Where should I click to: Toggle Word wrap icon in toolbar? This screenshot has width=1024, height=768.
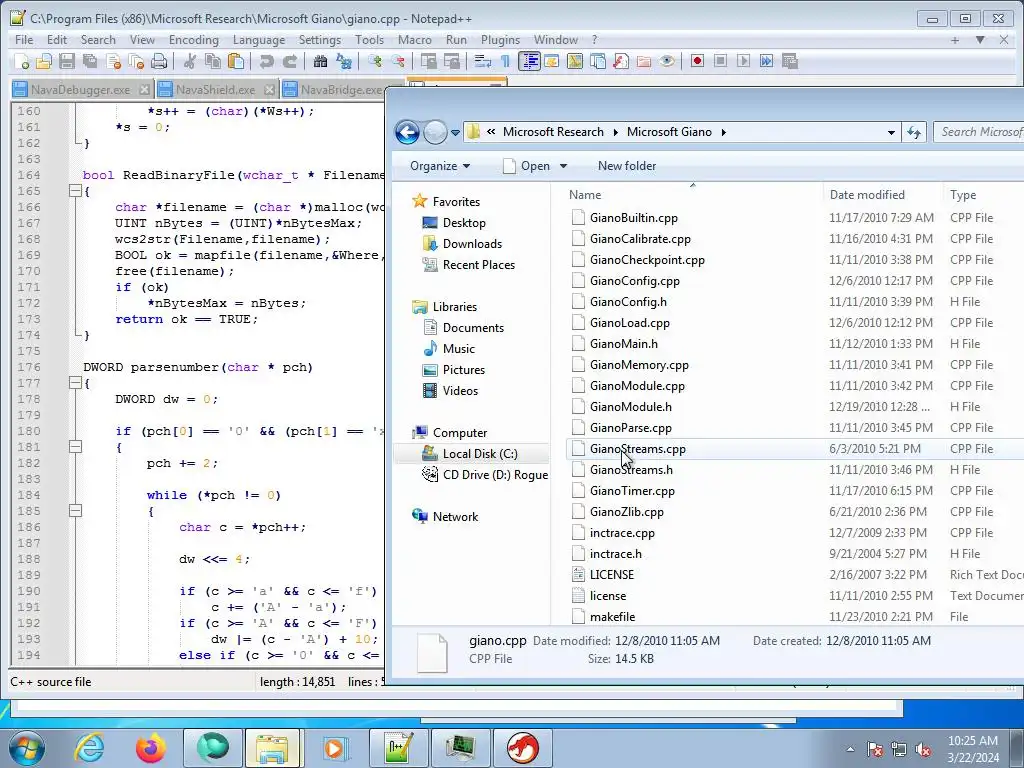pyautogui.click(x=483, y=61)
